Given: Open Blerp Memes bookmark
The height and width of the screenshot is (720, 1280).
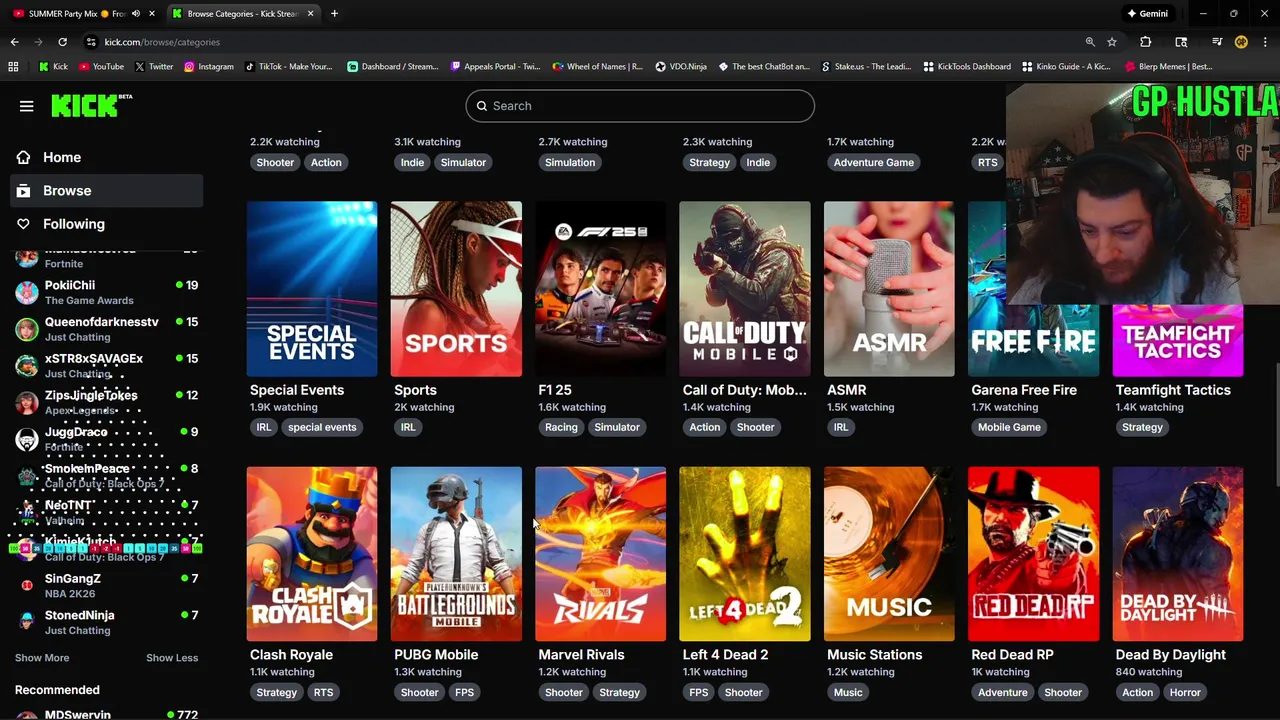Looking at the screenshot, I should click(x=1168, y=67).
